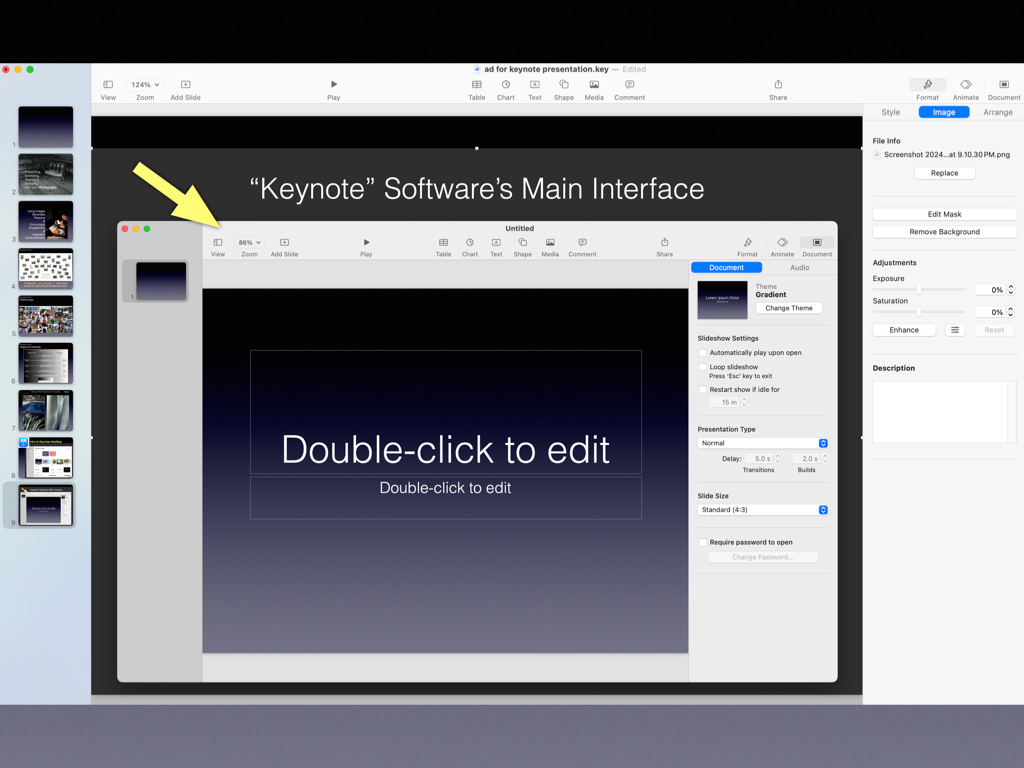Select slide 1 thumbnail in the outer navigator
This screenshot has height=768, width=1024.
46,127
